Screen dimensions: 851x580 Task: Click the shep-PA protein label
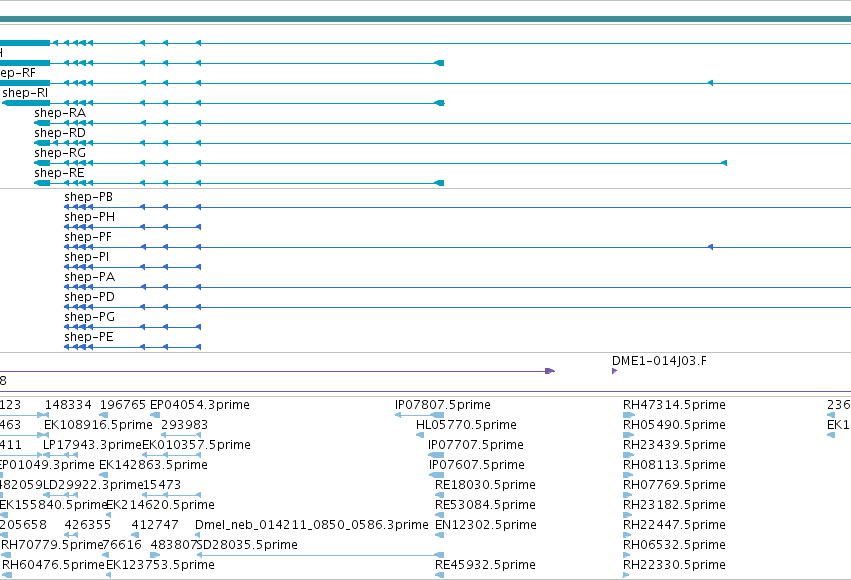[90, 277]
